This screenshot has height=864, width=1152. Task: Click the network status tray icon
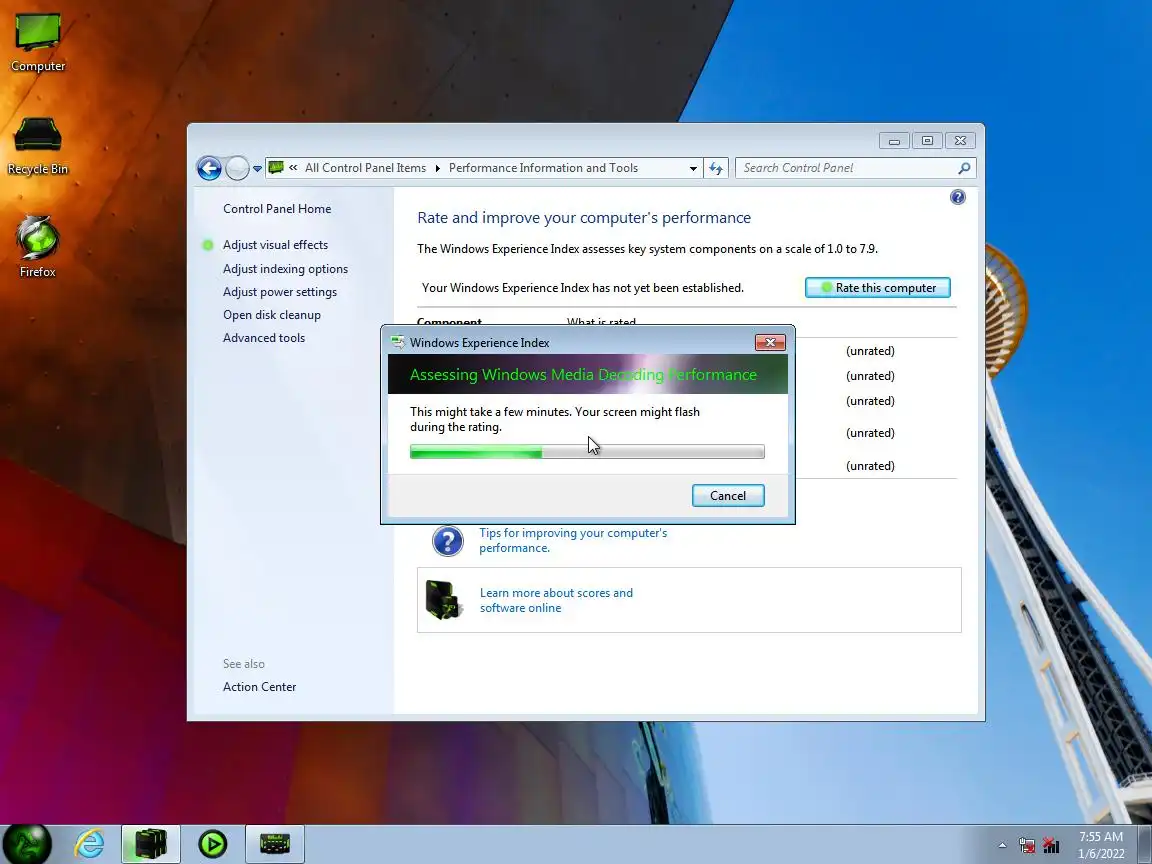(1051, 845)
